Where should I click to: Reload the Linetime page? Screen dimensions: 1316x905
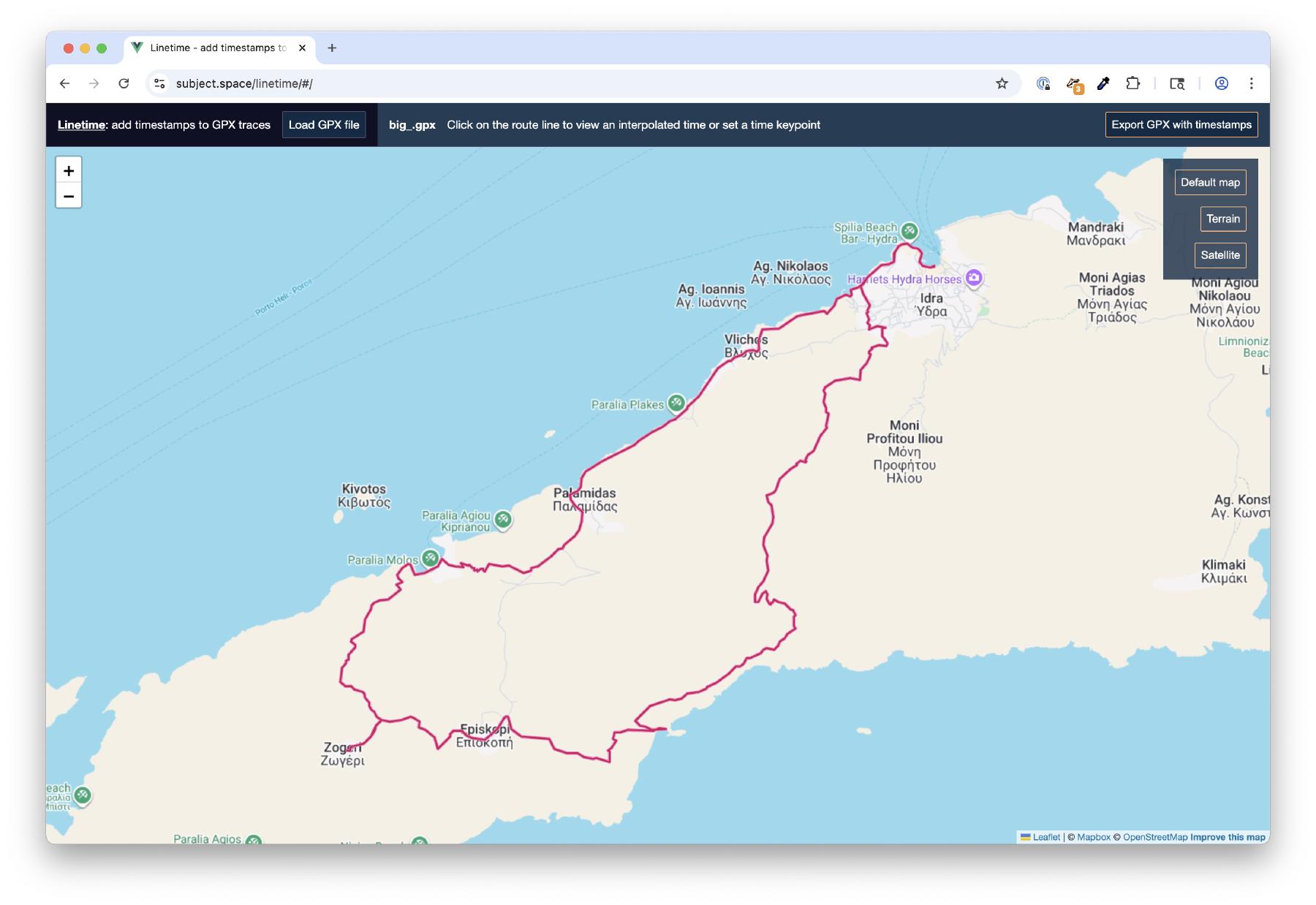(x=124, y=83)
